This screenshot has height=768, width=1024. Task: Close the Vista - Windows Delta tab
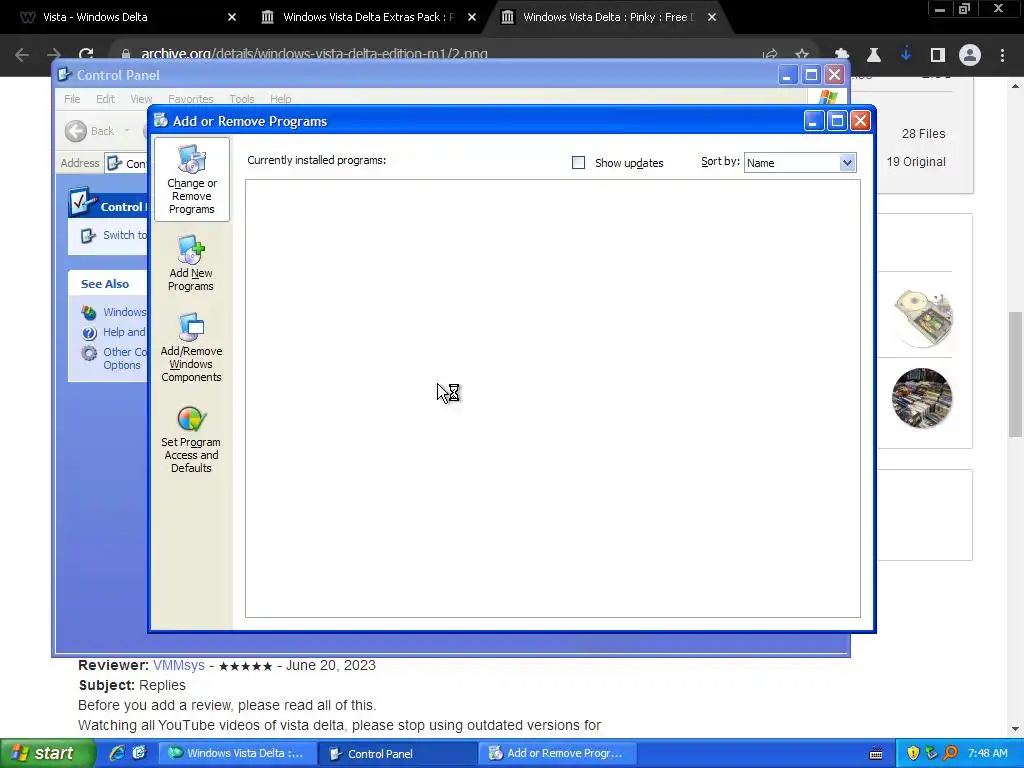(232, 17)
